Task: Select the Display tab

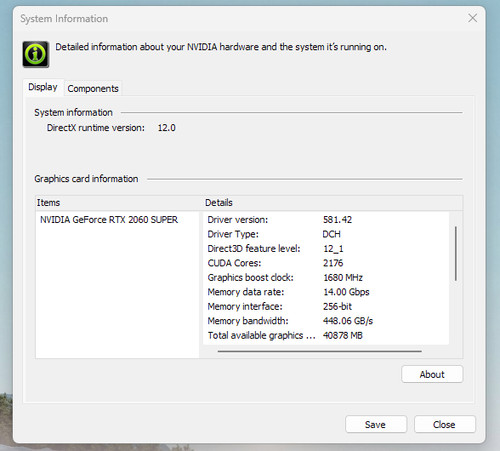Action: [x=43, y=87]
